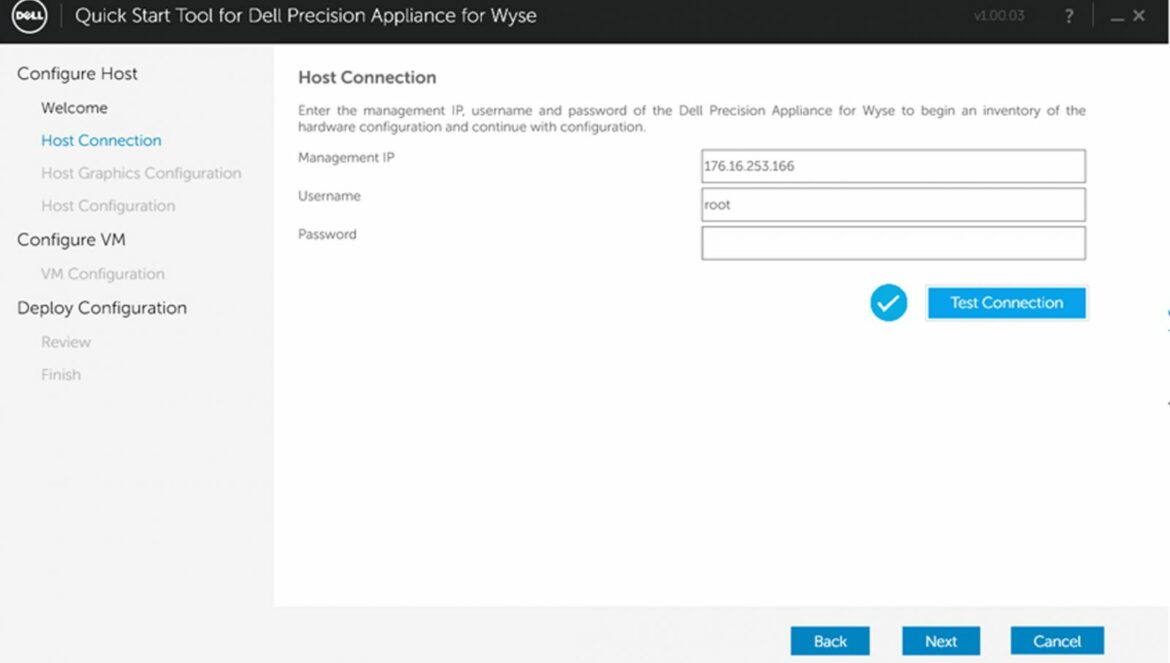Open Host Configuration step
Image resolution: width=1170 pixels, height=663 pixels.
click(108, 206)
